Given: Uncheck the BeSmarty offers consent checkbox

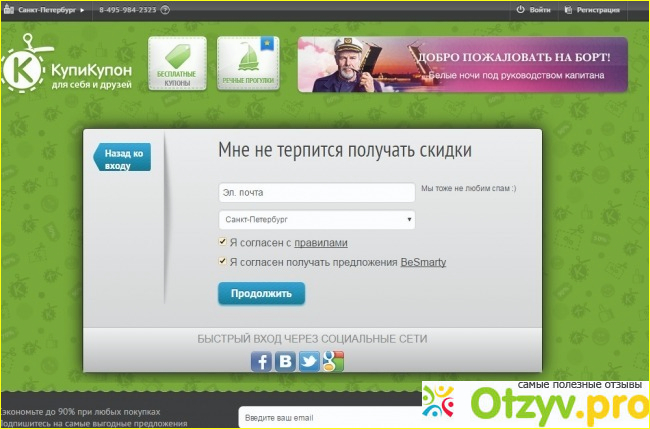Looking at the screenshot, I should [x=222, y=262].
